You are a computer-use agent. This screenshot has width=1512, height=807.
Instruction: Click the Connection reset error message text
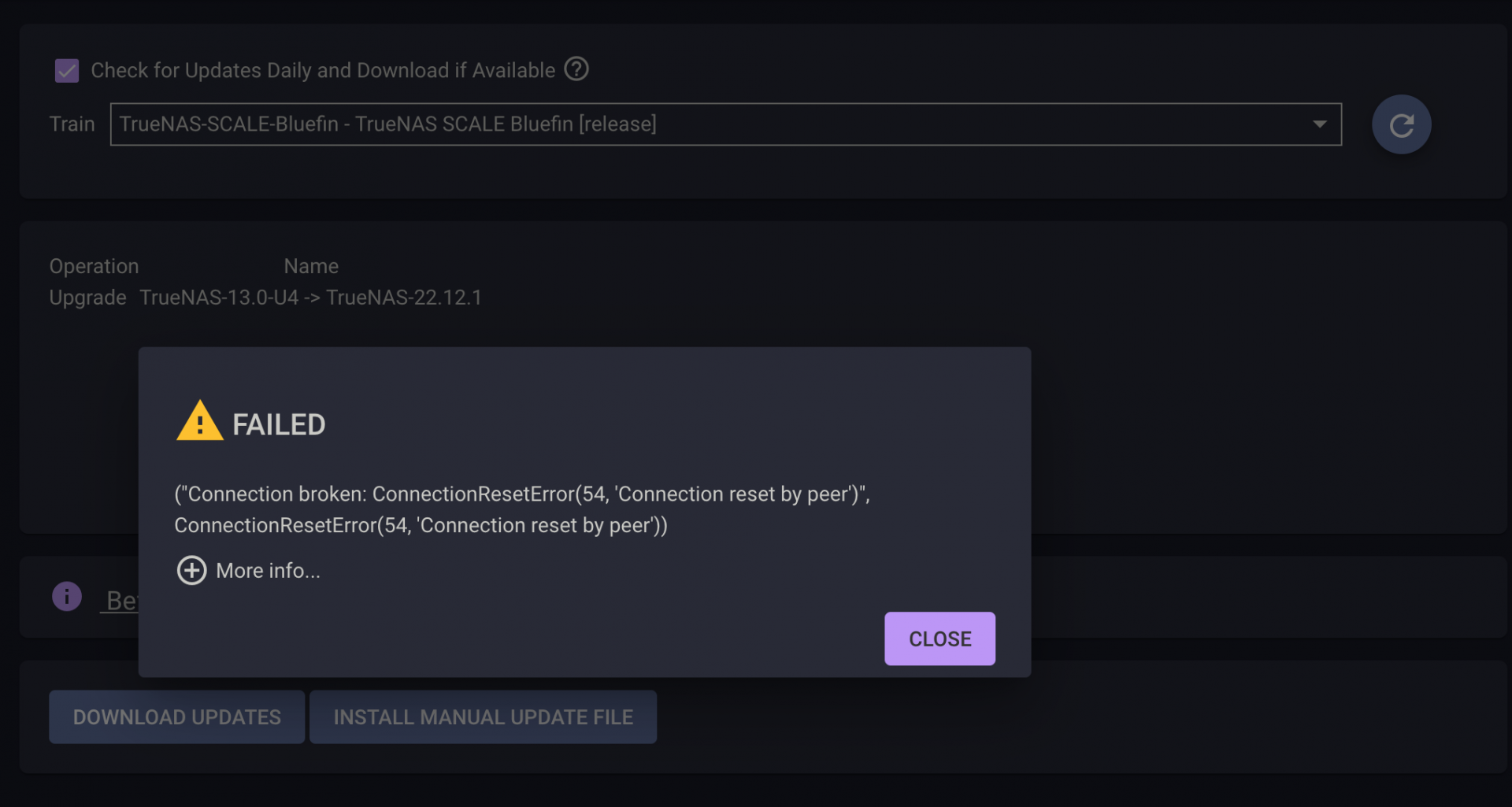tap(522, 509)
